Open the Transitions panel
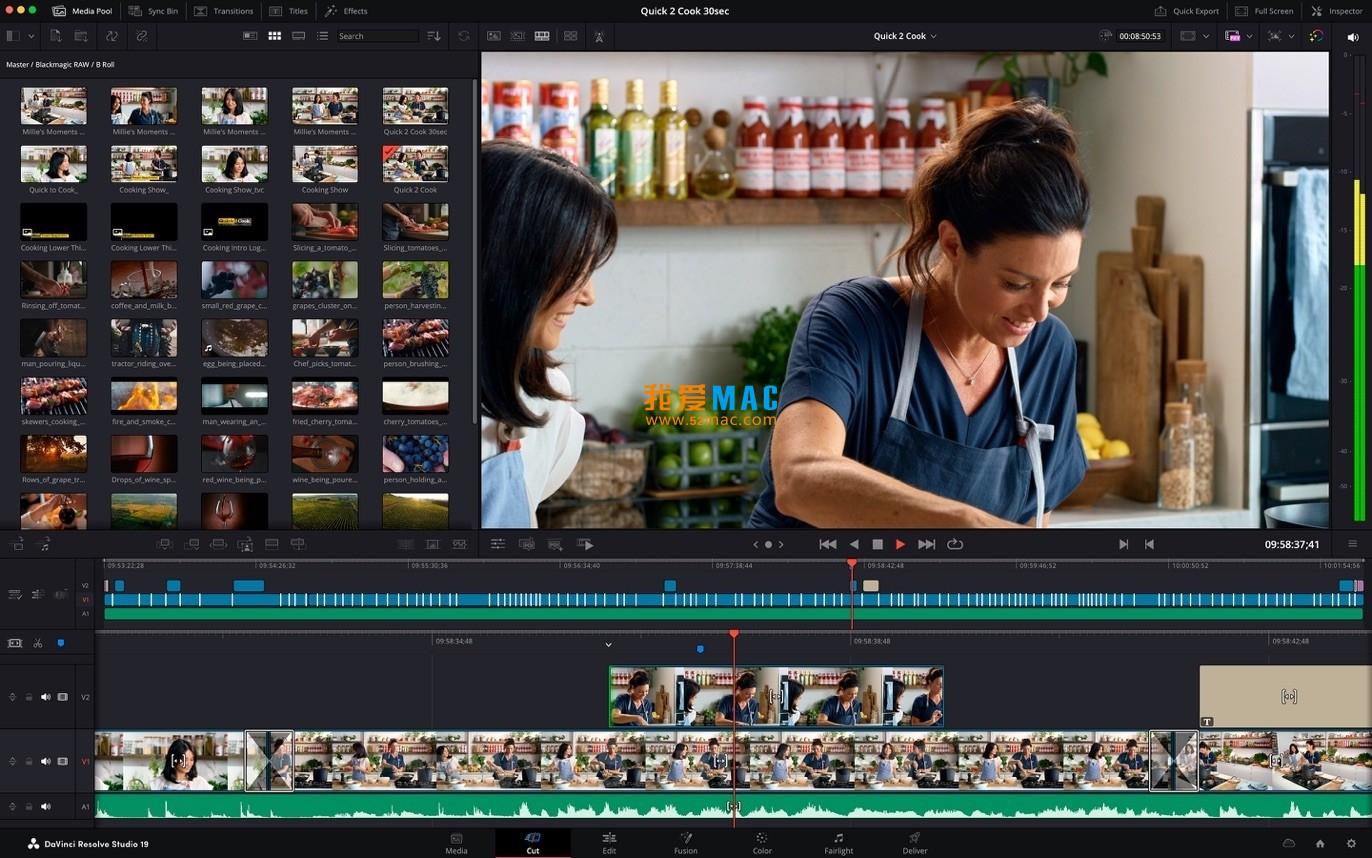The height and width of the screenshot is (858, 1372). [224, 11]
